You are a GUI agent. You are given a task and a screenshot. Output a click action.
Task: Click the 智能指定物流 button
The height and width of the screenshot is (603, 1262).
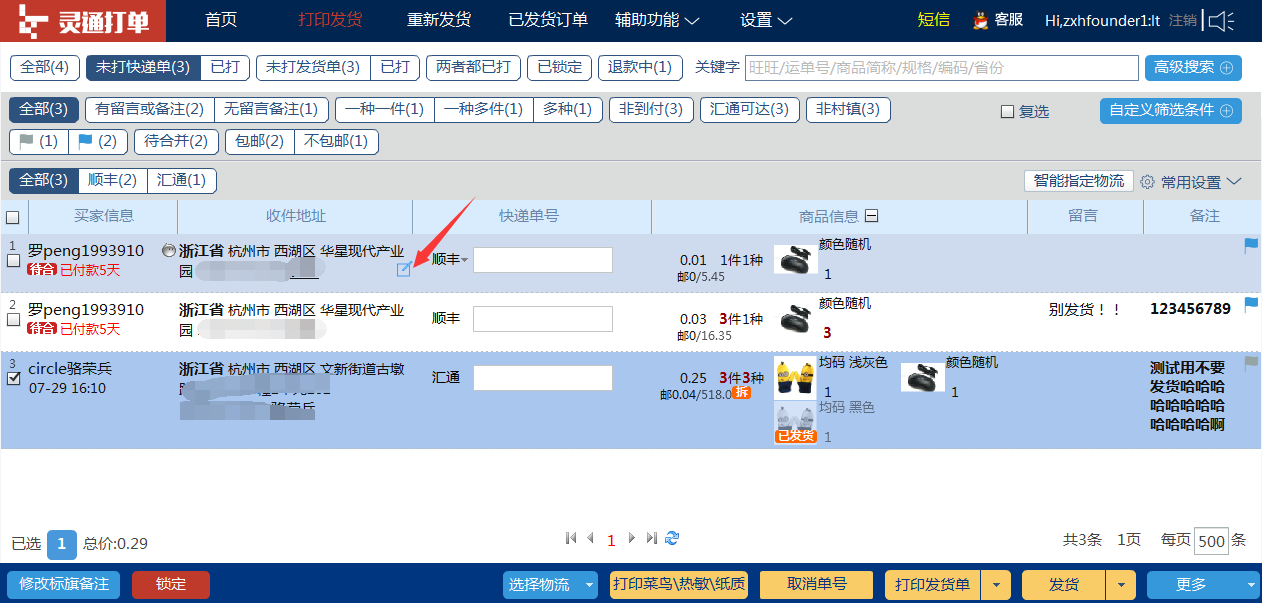coord(1079,181)
